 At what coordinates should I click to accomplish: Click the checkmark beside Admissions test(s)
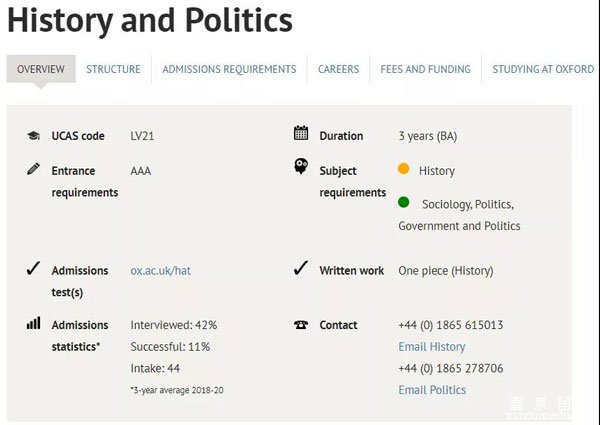33,268
